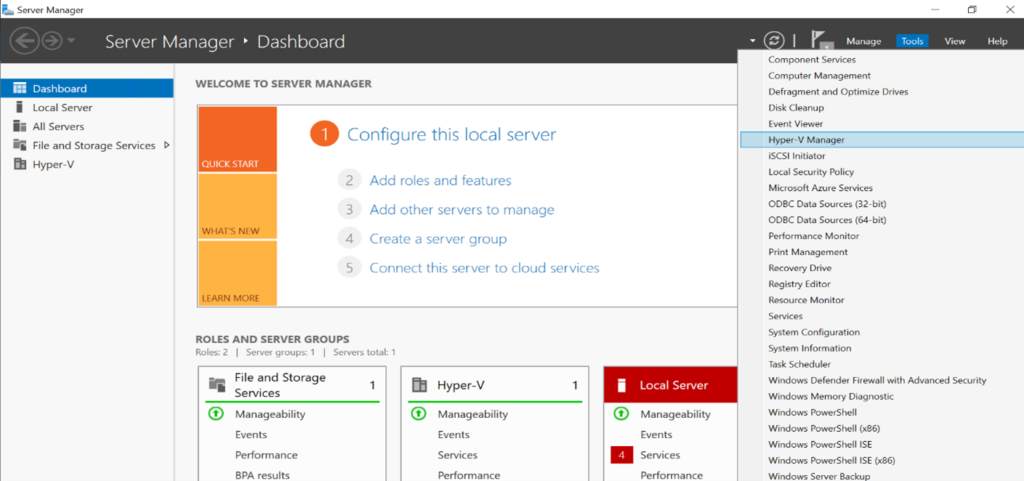
Task: Click the forward navigation arrow
Action: point(51,41)
